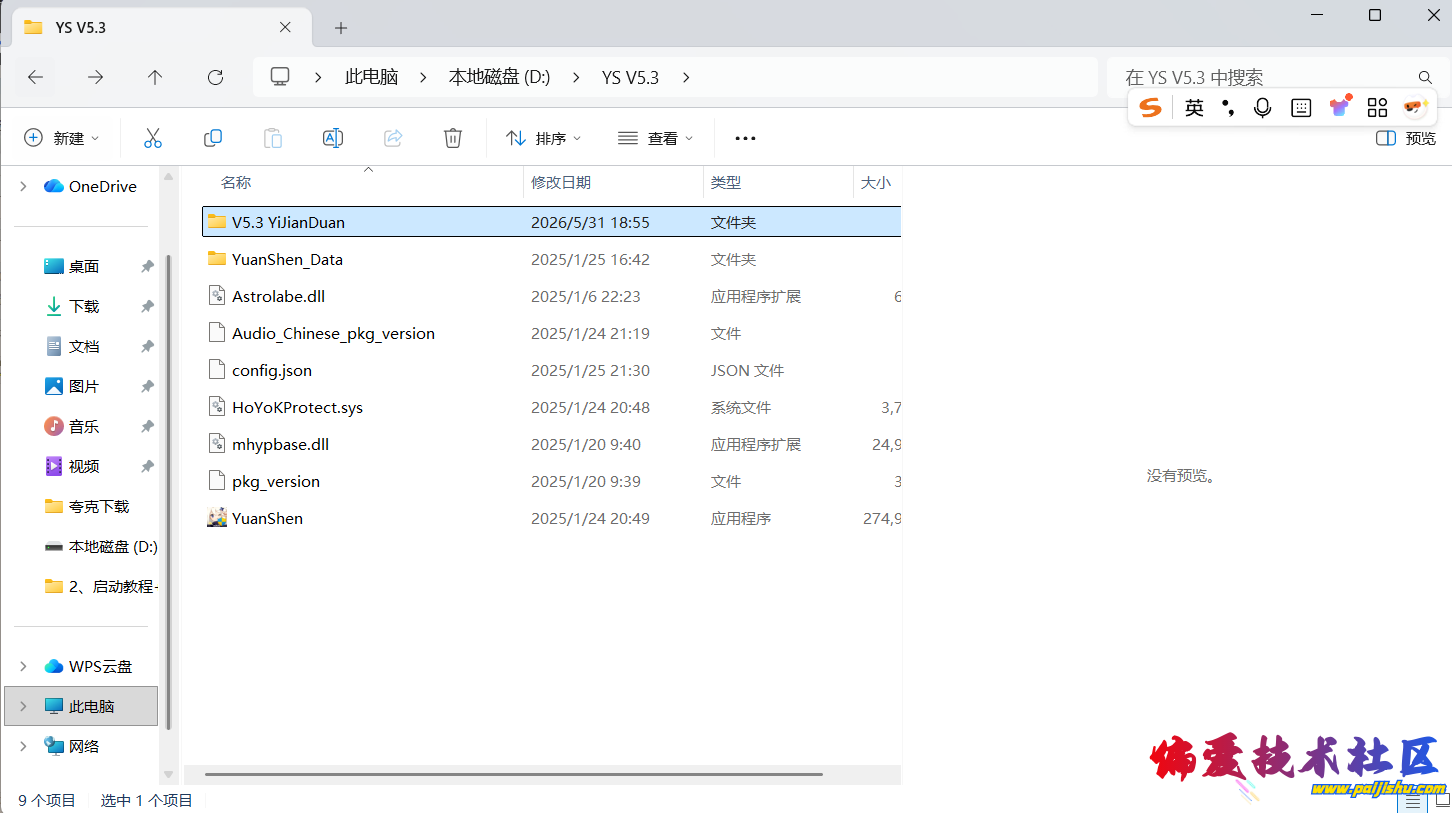The width and height of the screenshot is (1452, 813).
Task: Go up one folder level
Action: (155, 77)
